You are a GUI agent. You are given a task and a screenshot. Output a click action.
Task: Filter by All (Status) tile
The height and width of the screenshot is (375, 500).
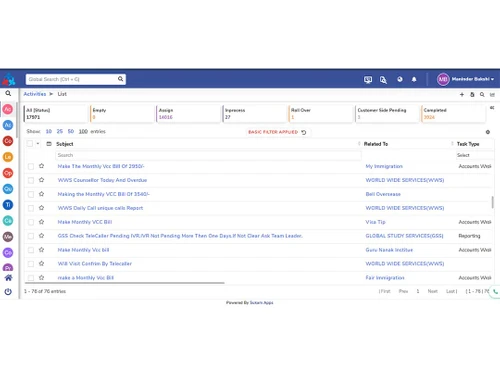(x=55, y=114)
